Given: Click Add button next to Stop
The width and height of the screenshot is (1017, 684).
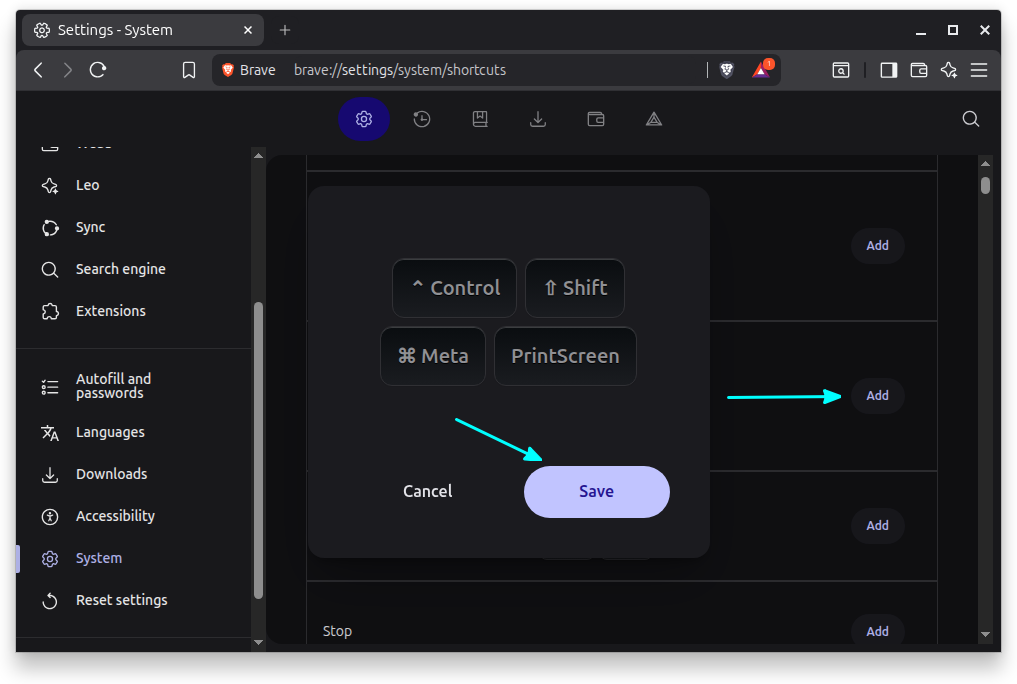Looking at the screenshot, I should [x=877, y=631].
